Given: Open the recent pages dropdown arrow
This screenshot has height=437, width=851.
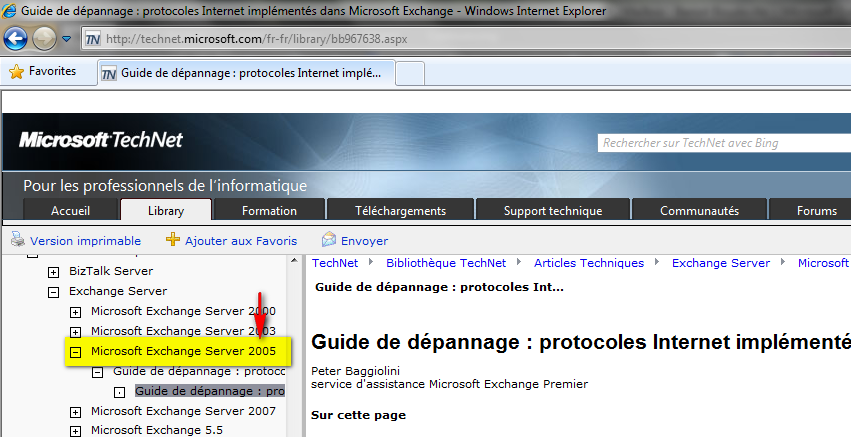Looking at the screenshot, I should coord(67,39).
